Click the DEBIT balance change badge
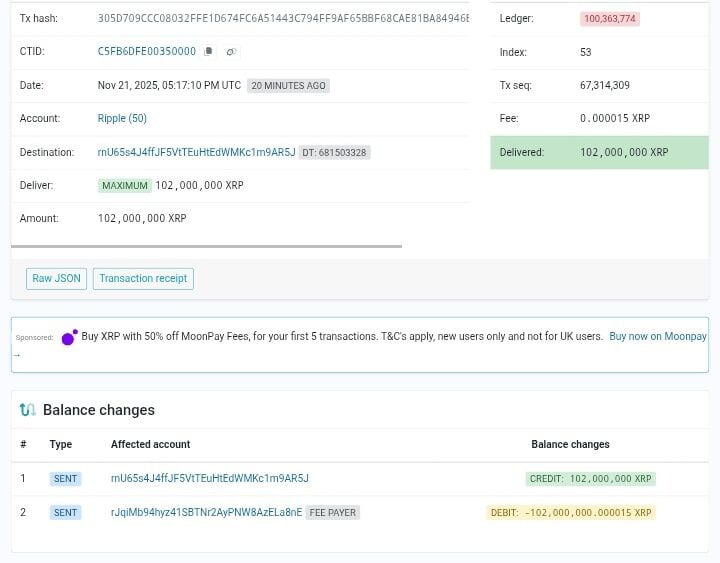 [x=571, y=513]
